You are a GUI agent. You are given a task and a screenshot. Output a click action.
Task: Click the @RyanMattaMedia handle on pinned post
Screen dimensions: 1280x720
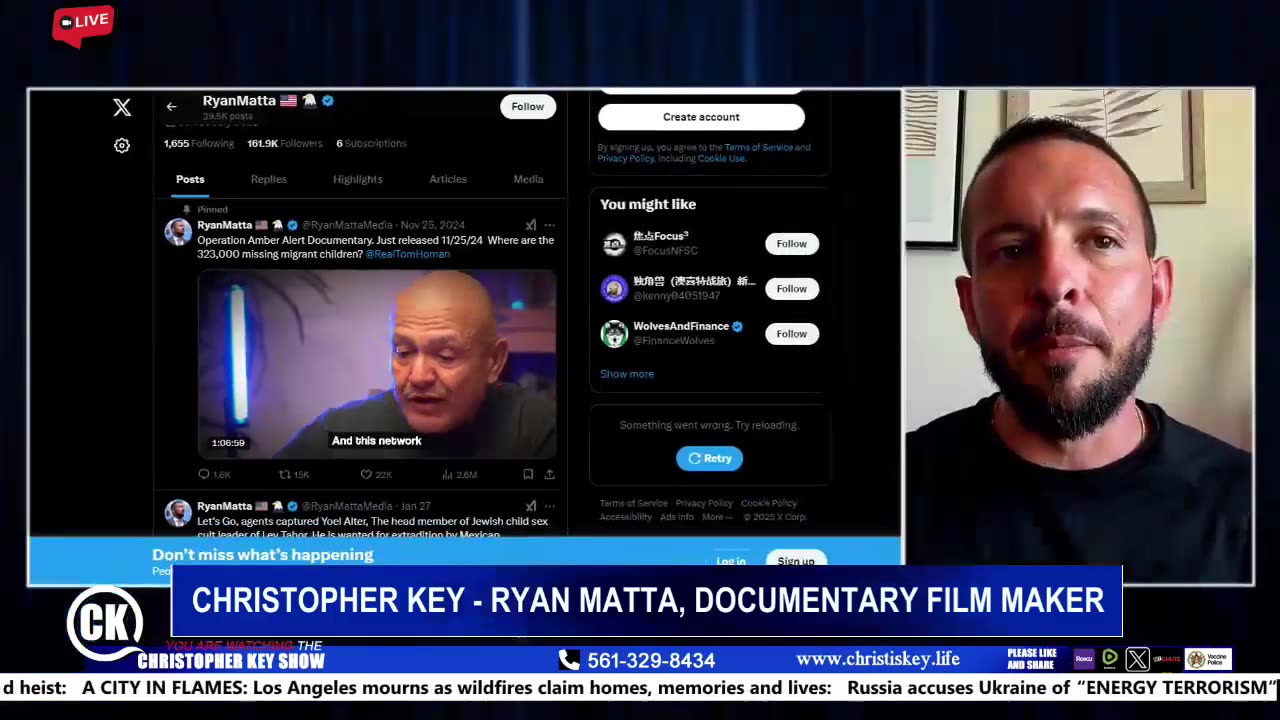(x=347, y=225)
